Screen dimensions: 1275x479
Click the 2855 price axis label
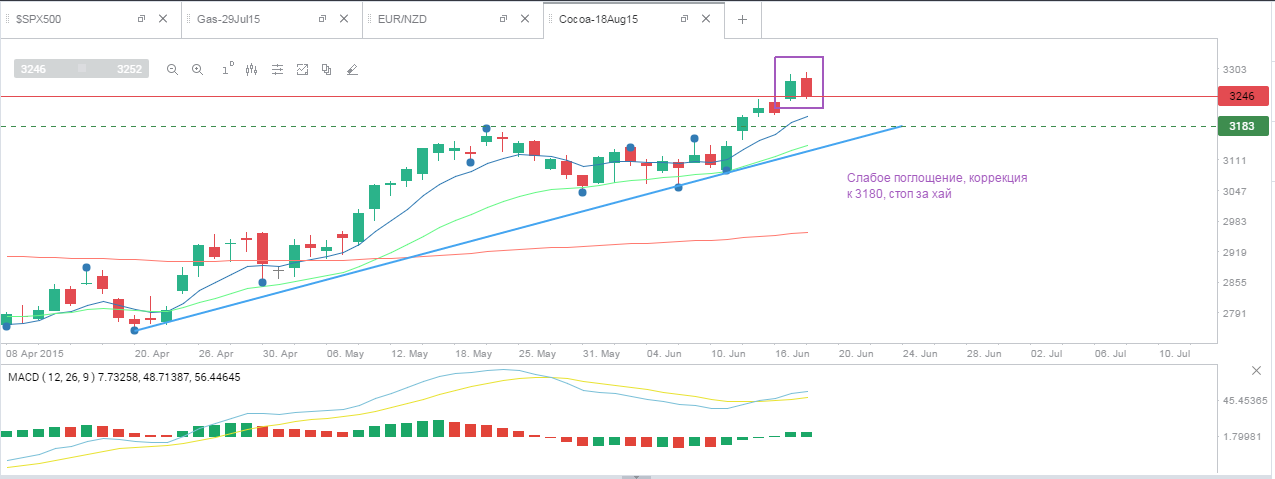click(x=1233, y=282)
